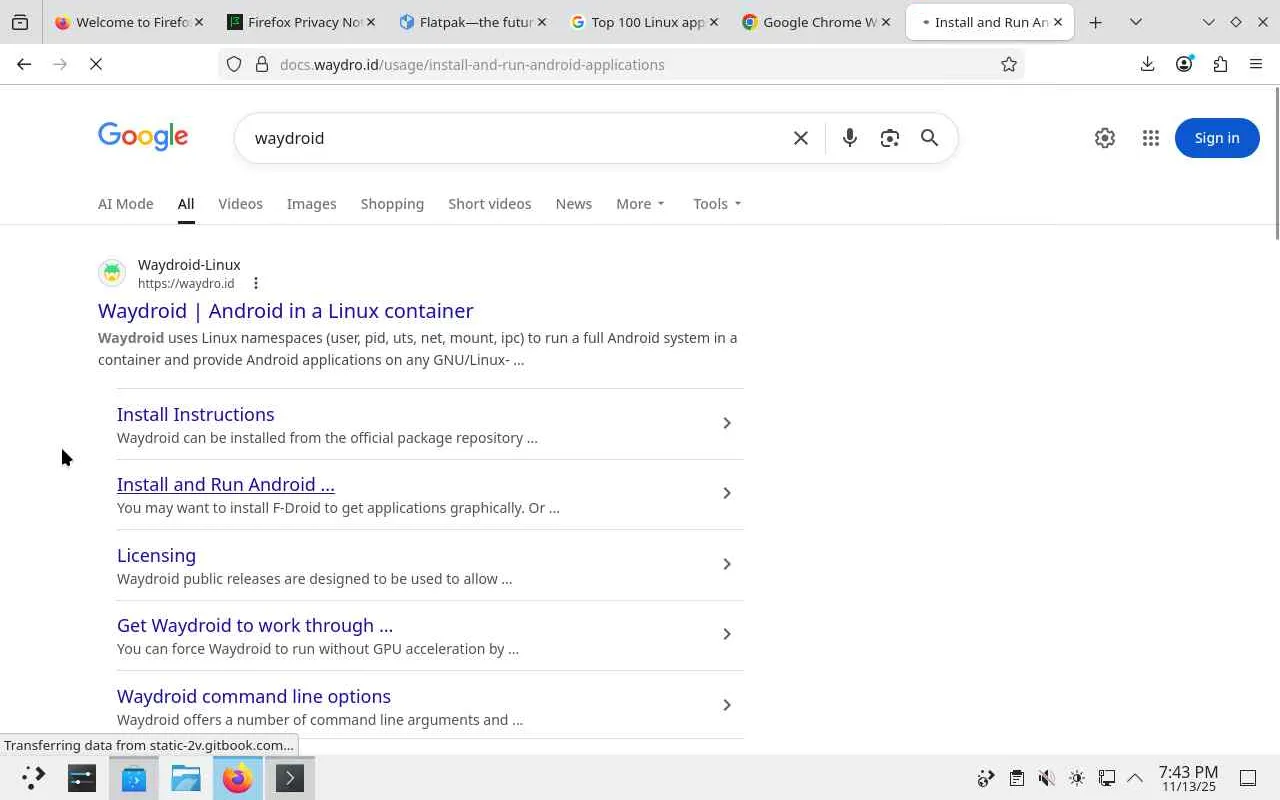Search by image using the camera icon
Screen dimensions: 1280x800
point(890,138)
